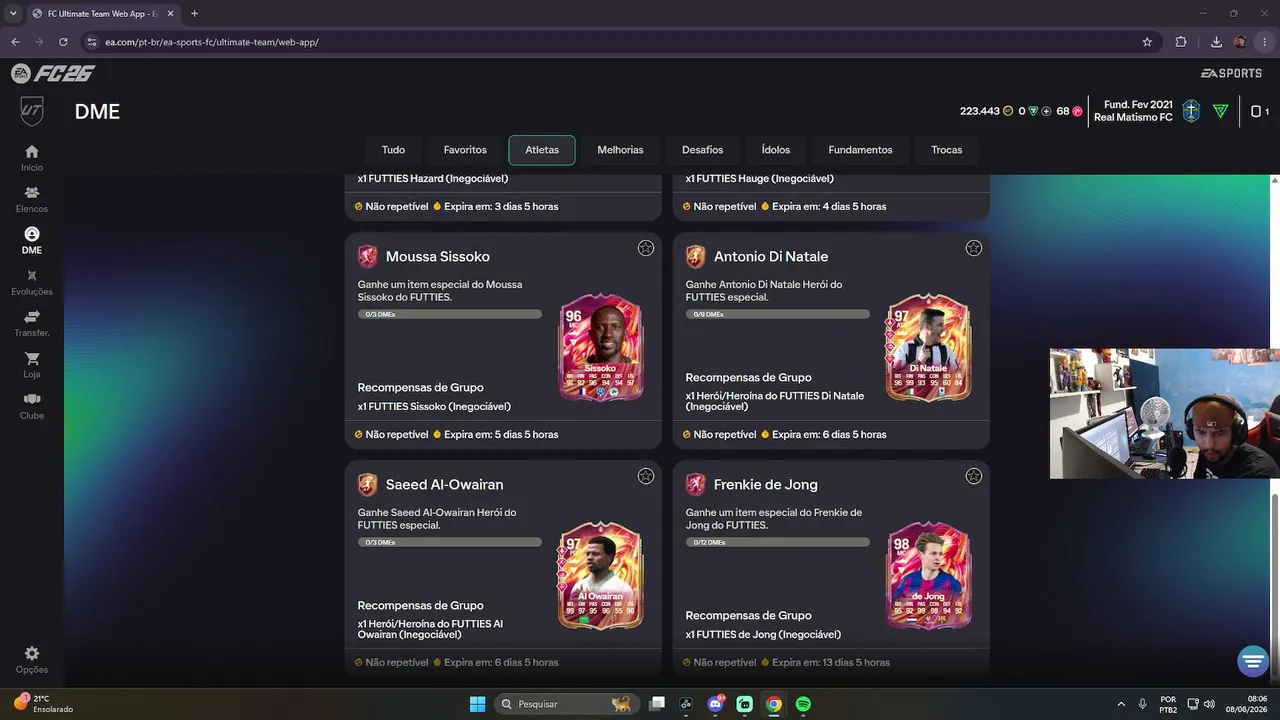Reload the page in the browser
The height and width of the screenshot is (720, 1280).
63,42
